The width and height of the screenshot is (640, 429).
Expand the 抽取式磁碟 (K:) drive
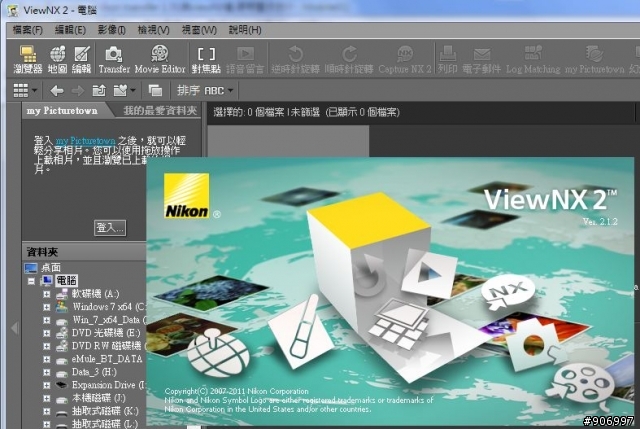[47, 412]
